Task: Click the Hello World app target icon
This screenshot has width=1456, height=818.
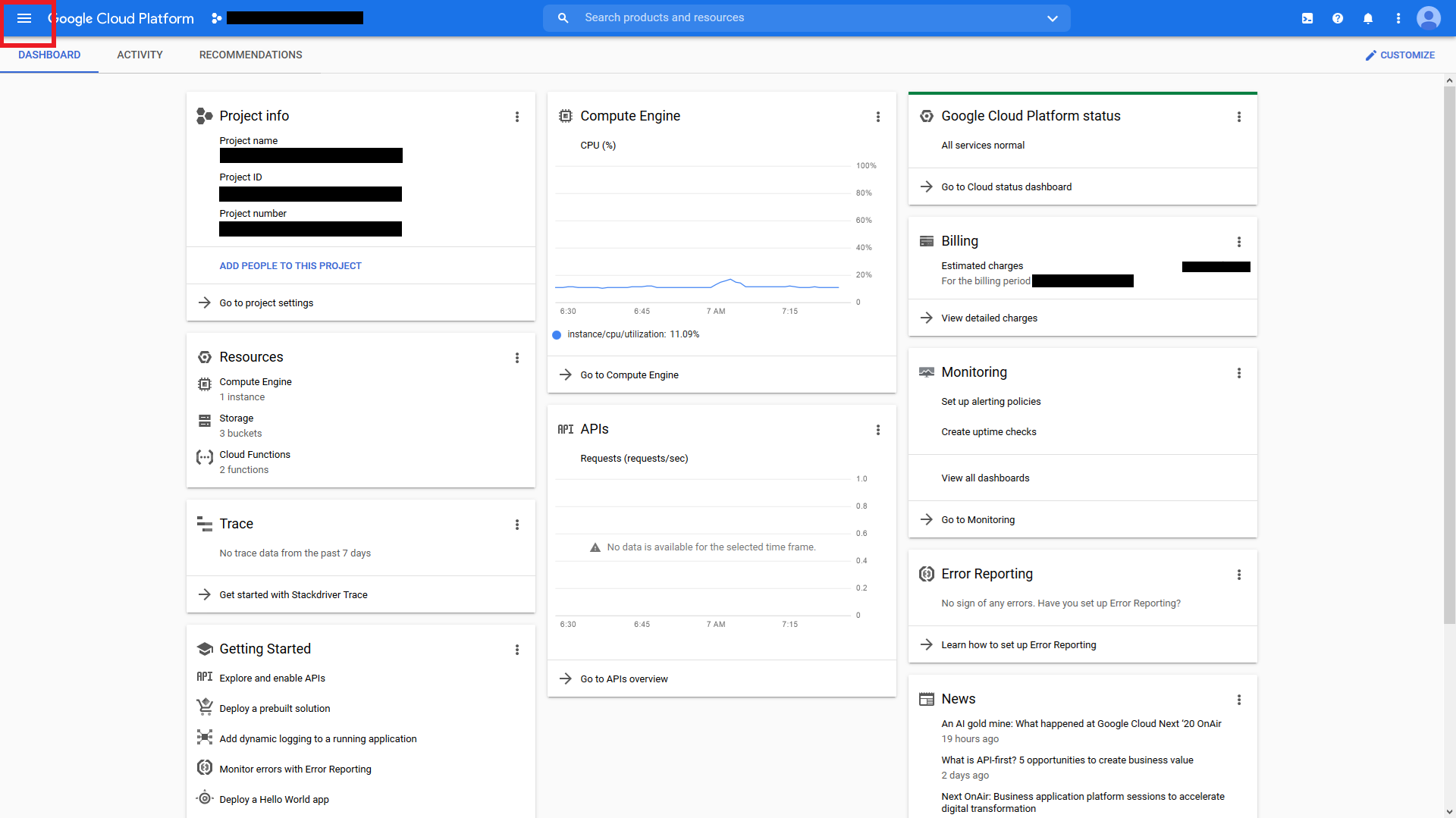Action: [x=205, y=798]
